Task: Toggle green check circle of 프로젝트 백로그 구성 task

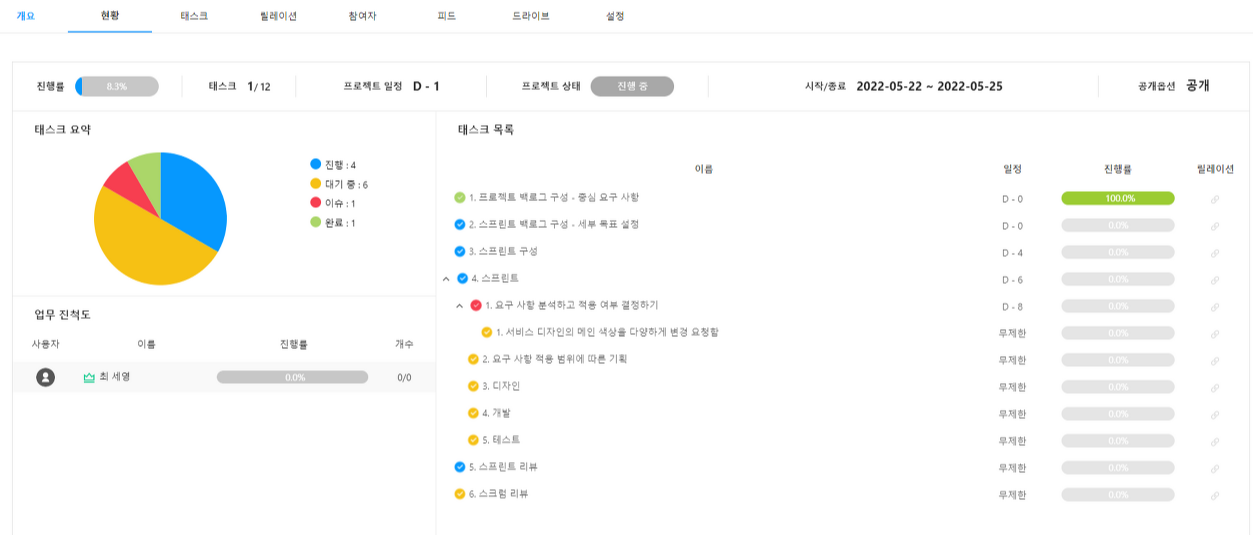Action: tap(460, 198)
